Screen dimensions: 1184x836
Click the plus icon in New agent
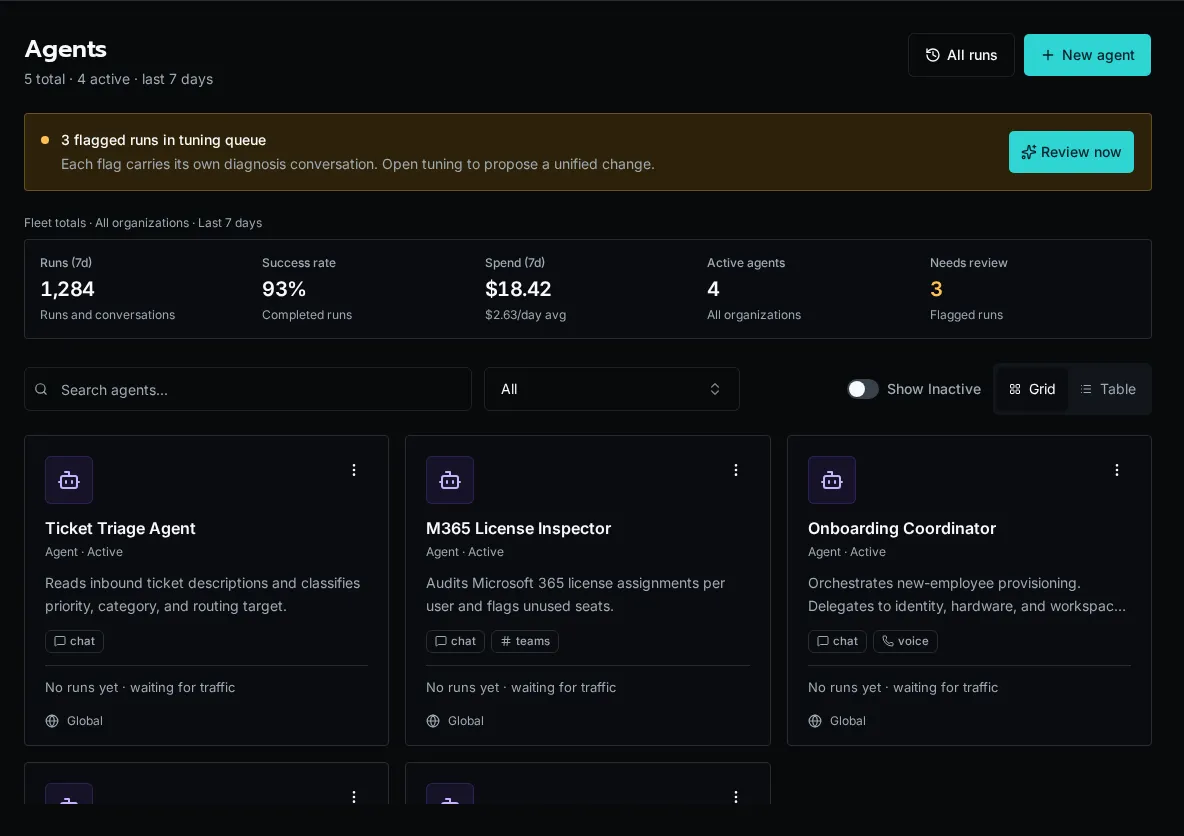(1047, 55)
